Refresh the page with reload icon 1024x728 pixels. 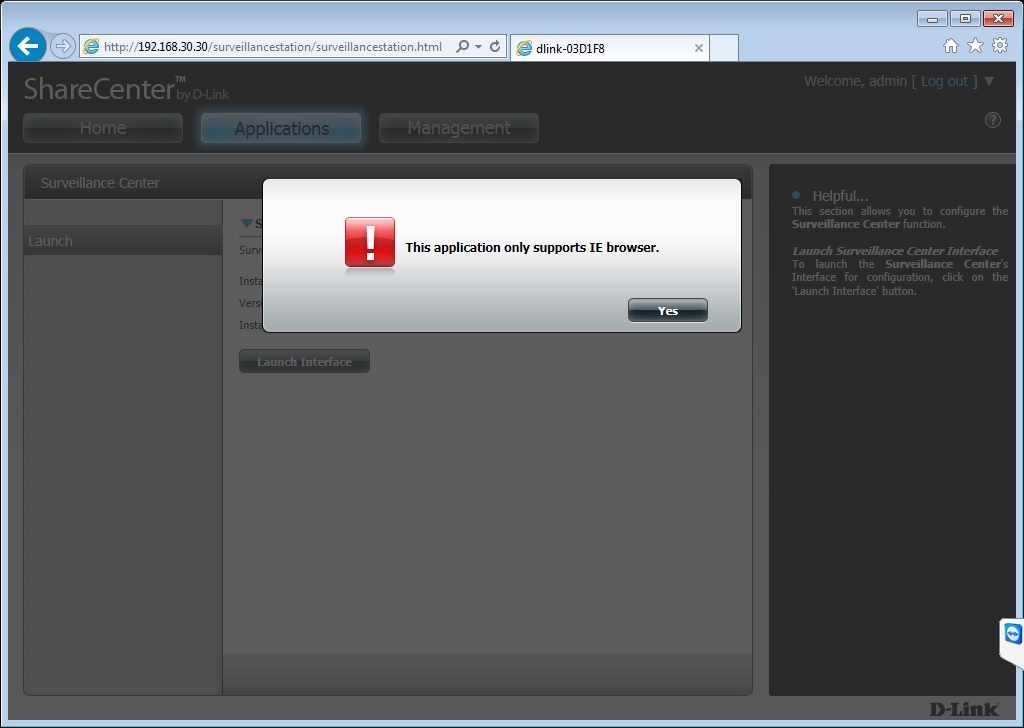(495, 46)
